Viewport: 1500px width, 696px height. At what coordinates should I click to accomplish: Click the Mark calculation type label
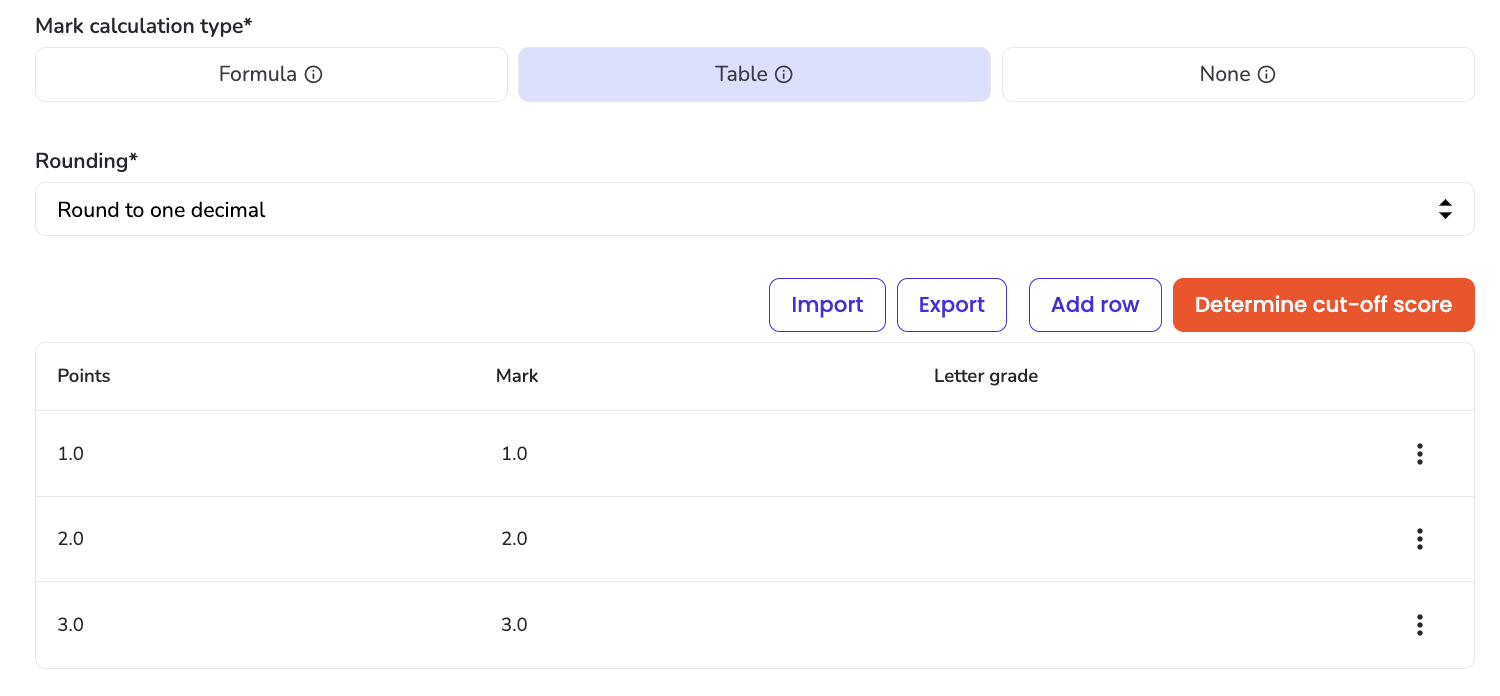tap(144, 26)
